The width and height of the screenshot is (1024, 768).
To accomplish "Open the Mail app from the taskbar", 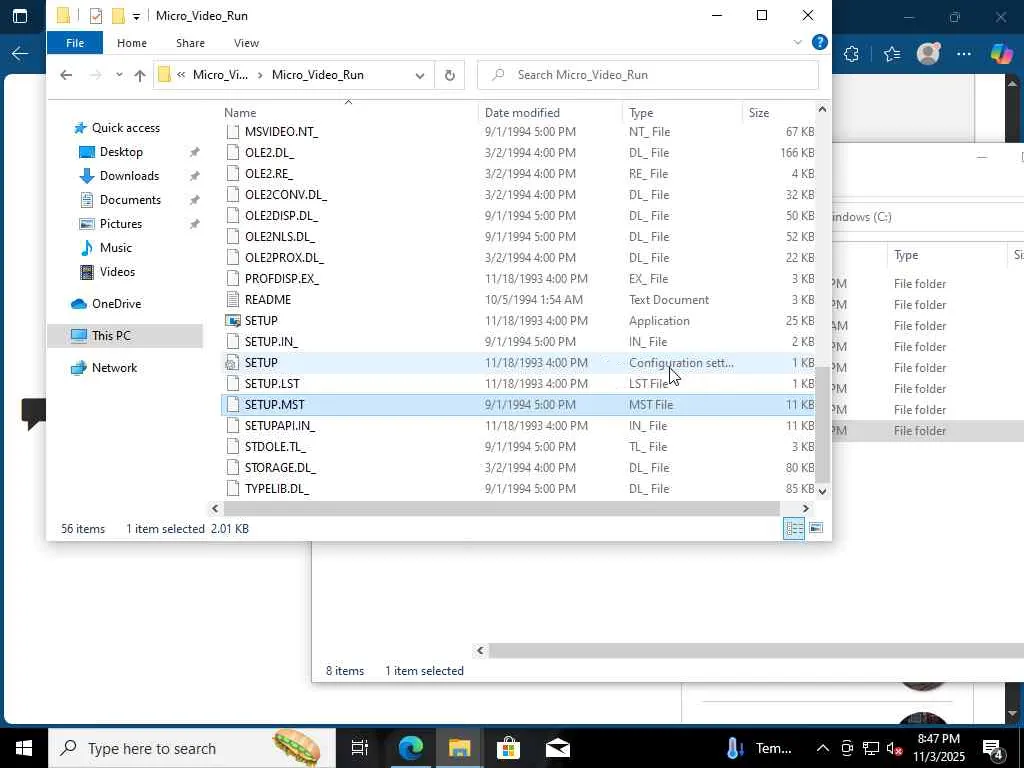I will [x=557, y=748].
